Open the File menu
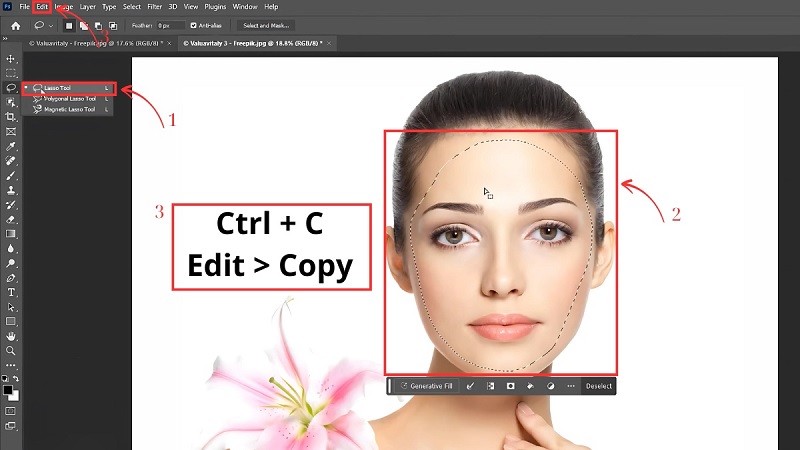This screenshot has width=800, height=450. click(24, 7)
